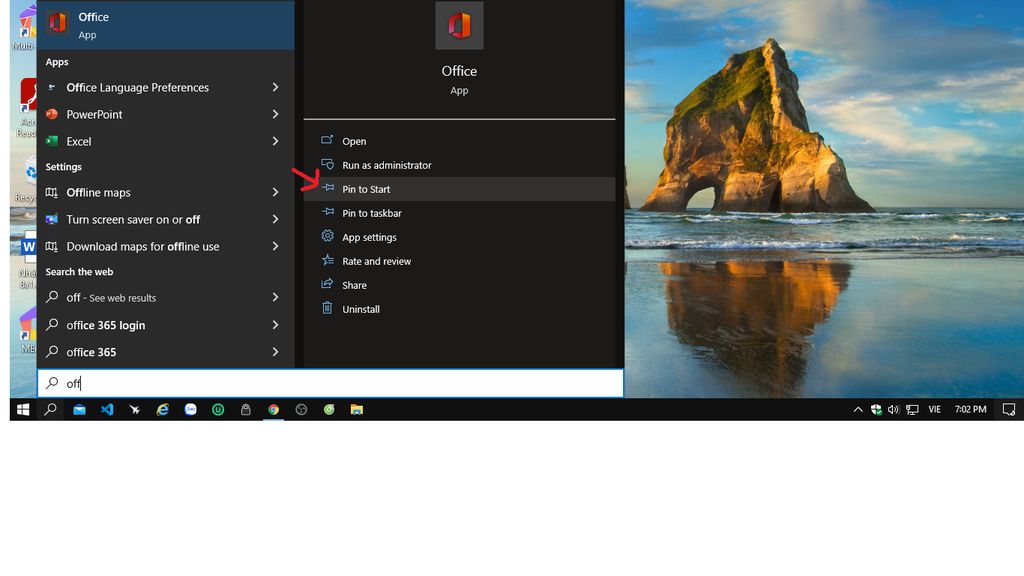Click the taskbar search magnifier icon
Screen dimensions: 1024x576
[x=50, y=409]
